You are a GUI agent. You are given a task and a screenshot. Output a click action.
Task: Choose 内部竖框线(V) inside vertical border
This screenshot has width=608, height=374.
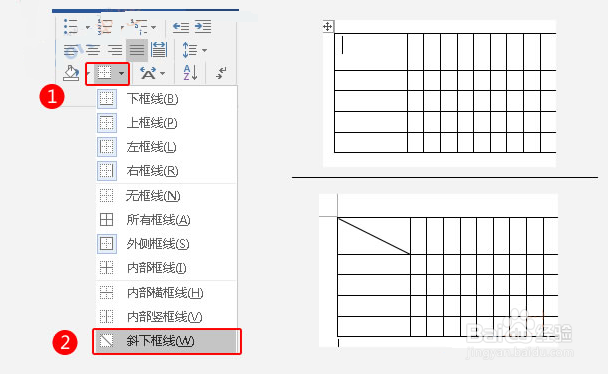click(167, 317)
